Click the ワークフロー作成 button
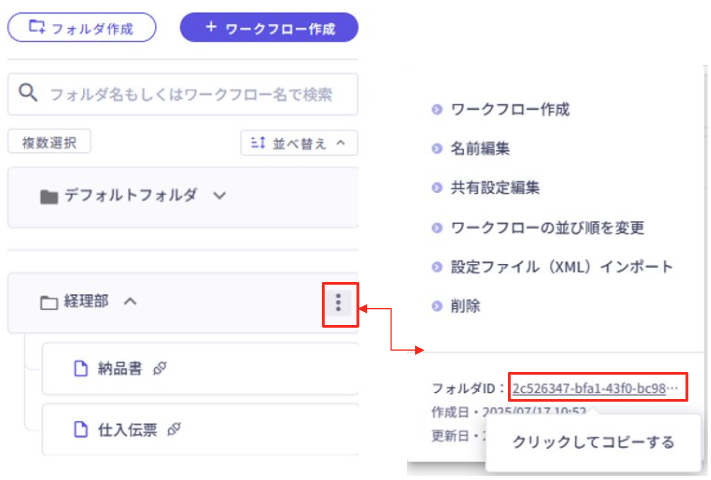The height and width of the screenshot is (480, 711). pyautogui.click(x=269, y=28)
